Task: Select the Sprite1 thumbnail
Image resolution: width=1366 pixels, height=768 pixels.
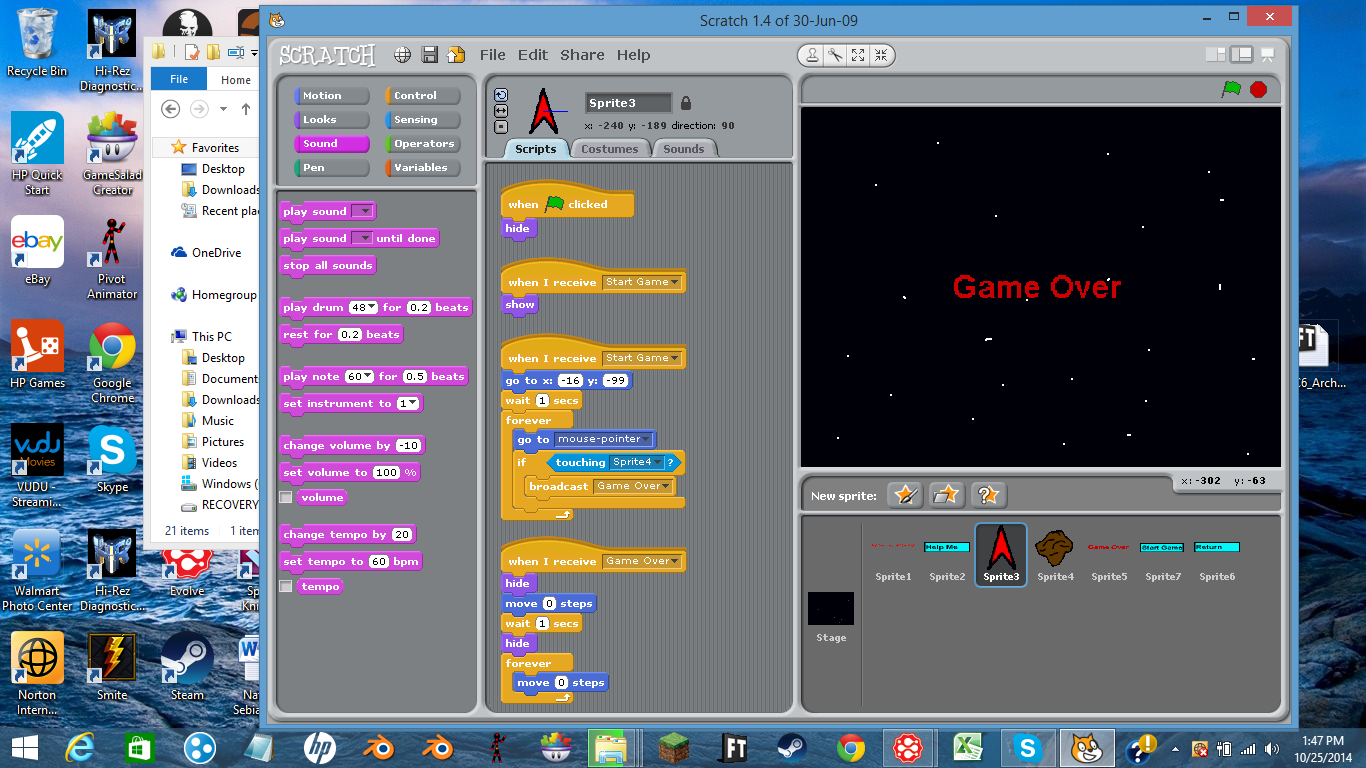Action: (893, 553)
